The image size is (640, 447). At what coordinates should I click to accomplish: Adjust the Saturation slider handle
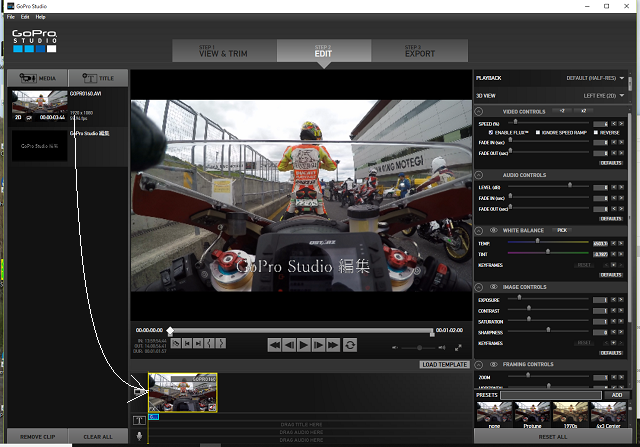tap(529, 319)
